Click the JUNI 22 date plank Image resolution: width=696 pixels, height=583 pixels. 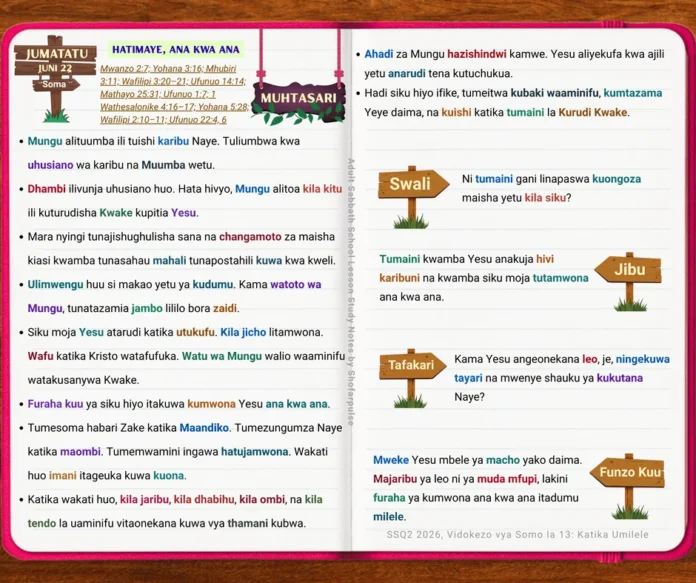(x=55, y=68)
